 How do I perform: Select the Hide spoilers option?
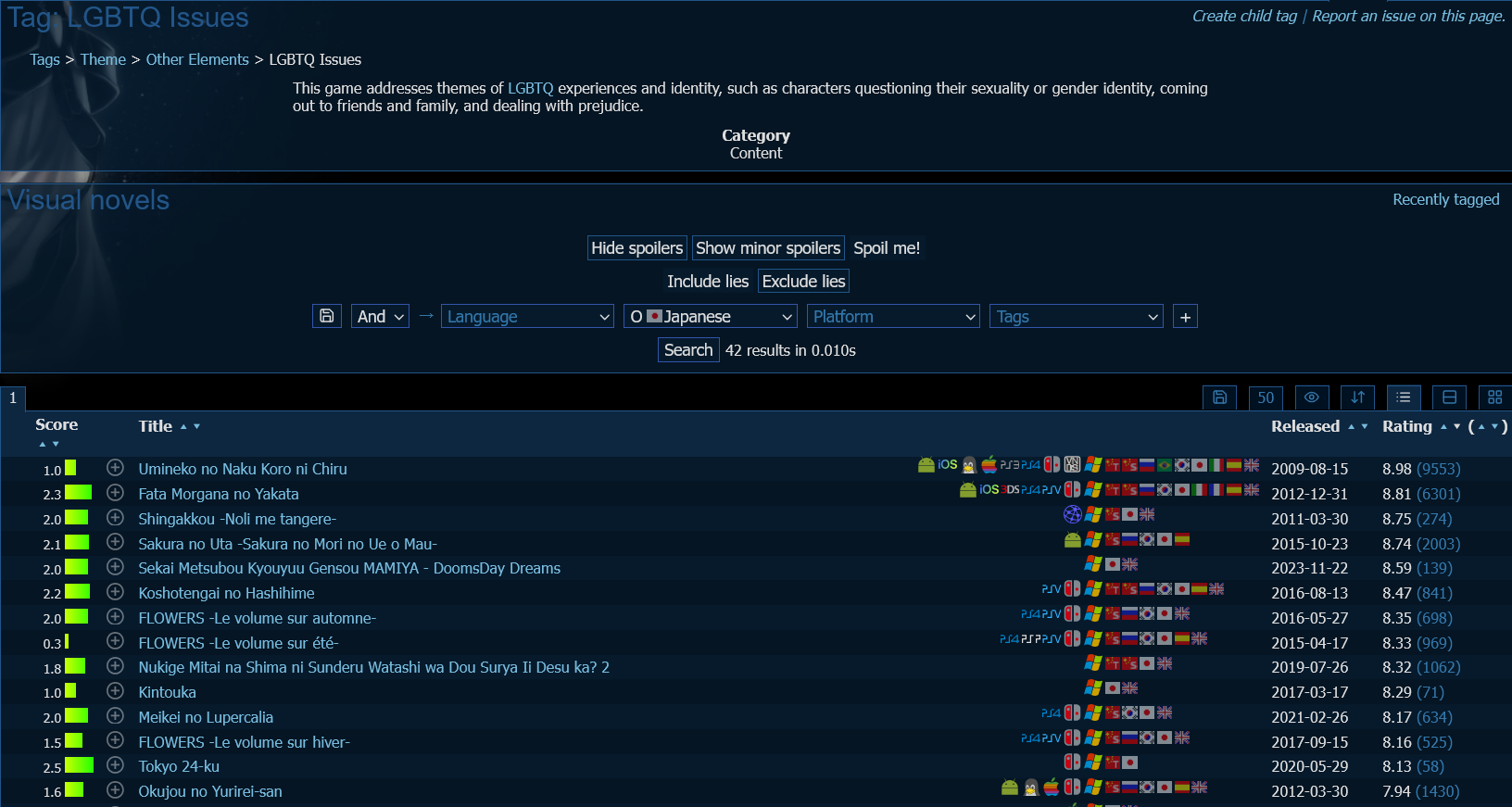[637, 248]
